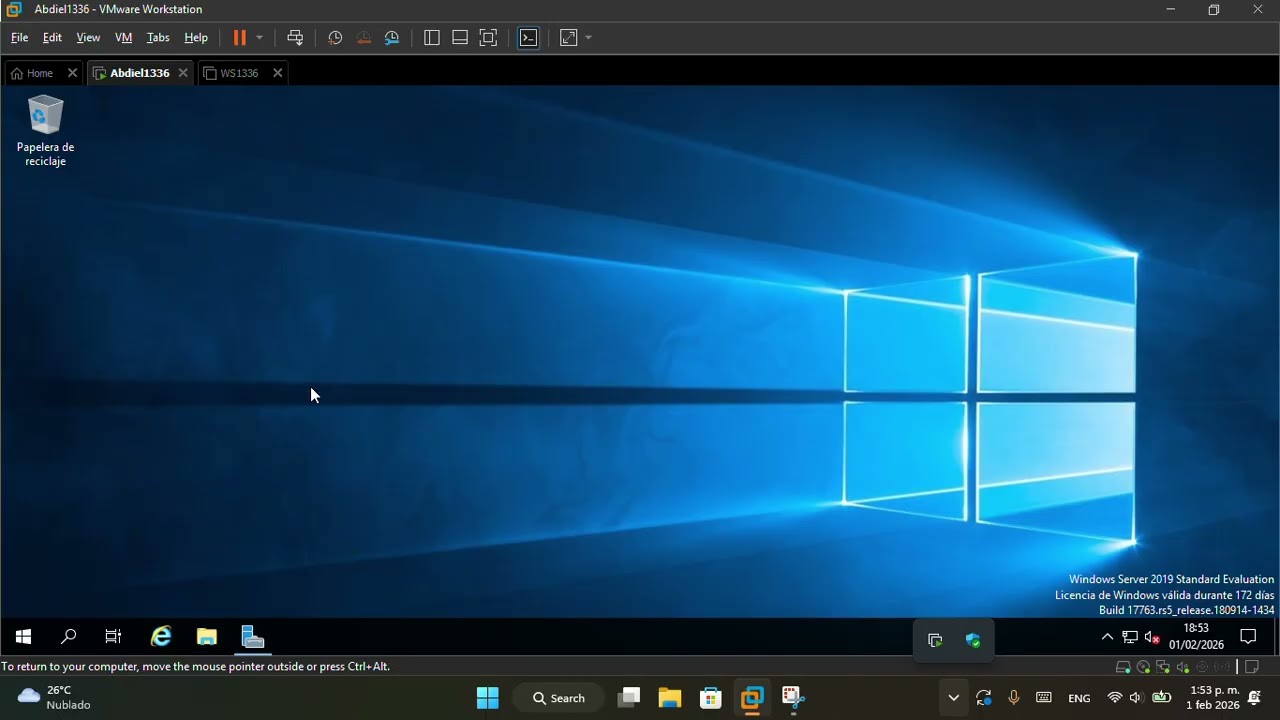Click the host battery charging icon
Viewport: 1280px width, 720px height.
pos(1162,698)
